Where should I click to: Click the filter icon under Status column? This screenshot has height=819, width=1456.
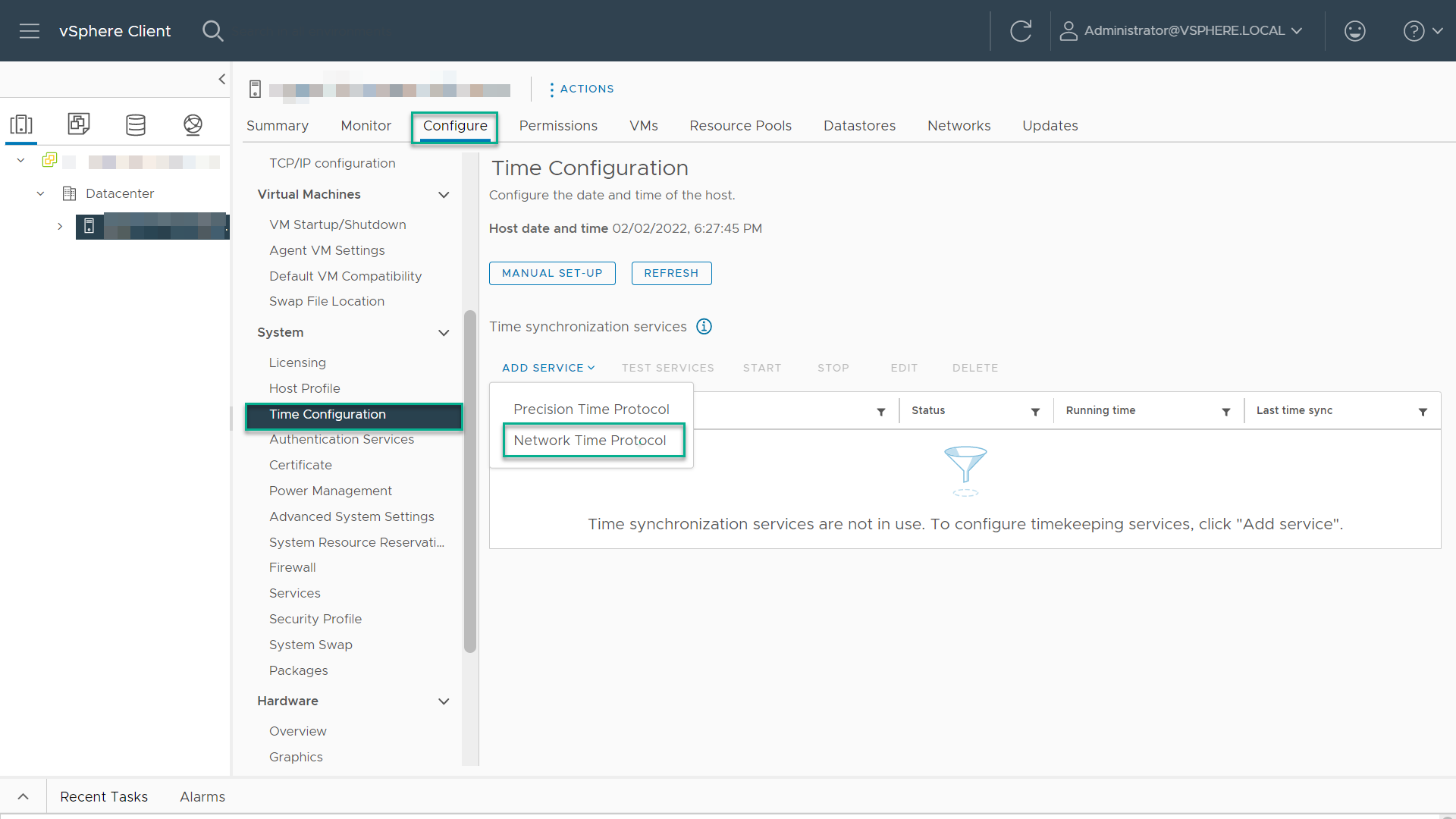pyautogui.click(x=1035, y=411)
